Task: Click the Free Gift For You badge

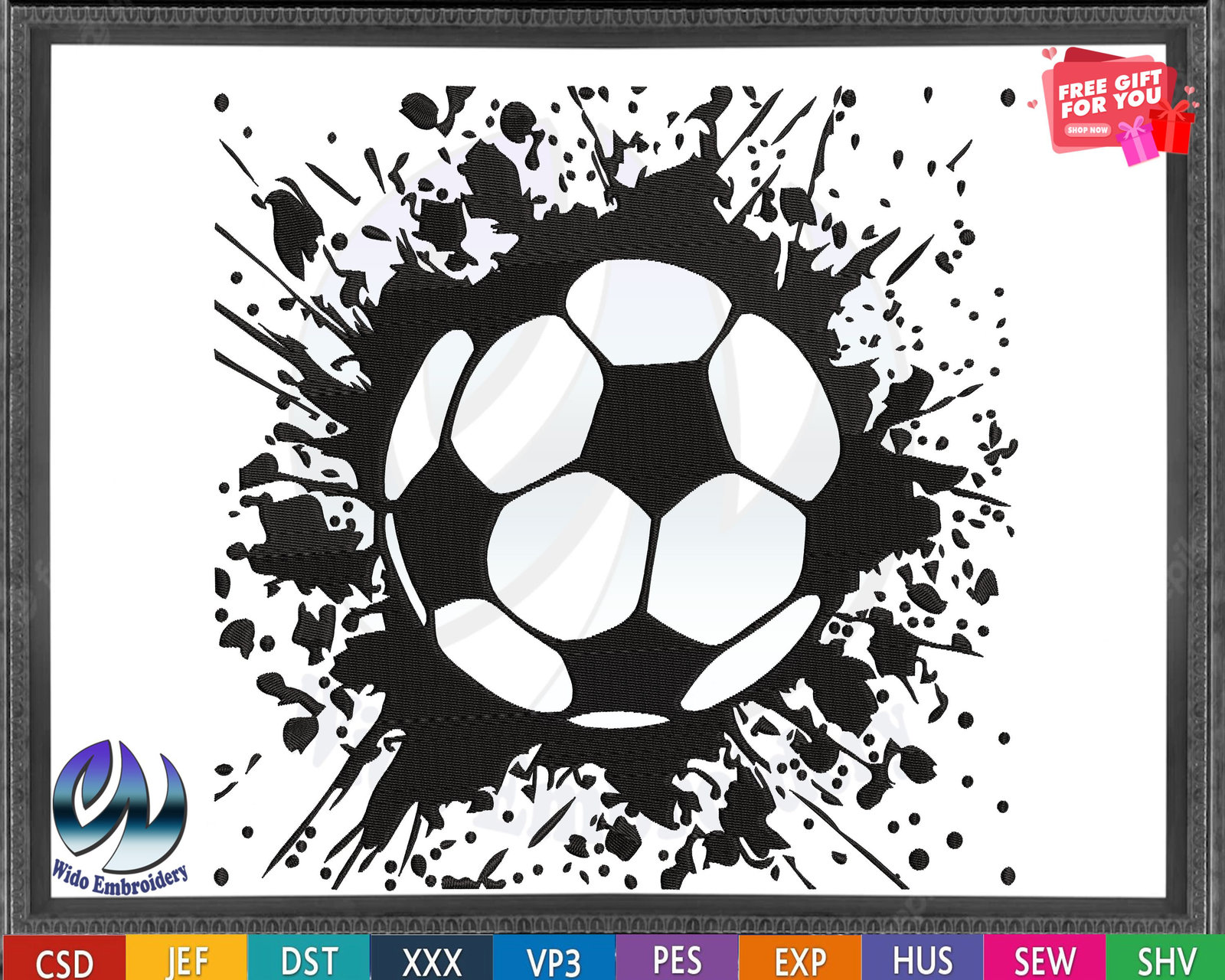Action: [1112, 106]
